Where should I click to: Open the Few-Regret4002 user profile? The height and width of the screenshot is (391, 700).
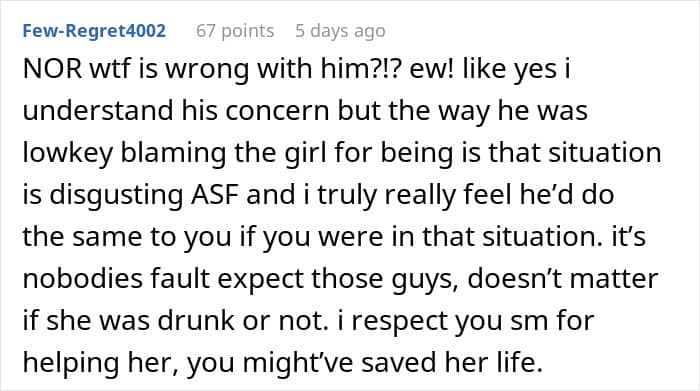click(94, 31)
